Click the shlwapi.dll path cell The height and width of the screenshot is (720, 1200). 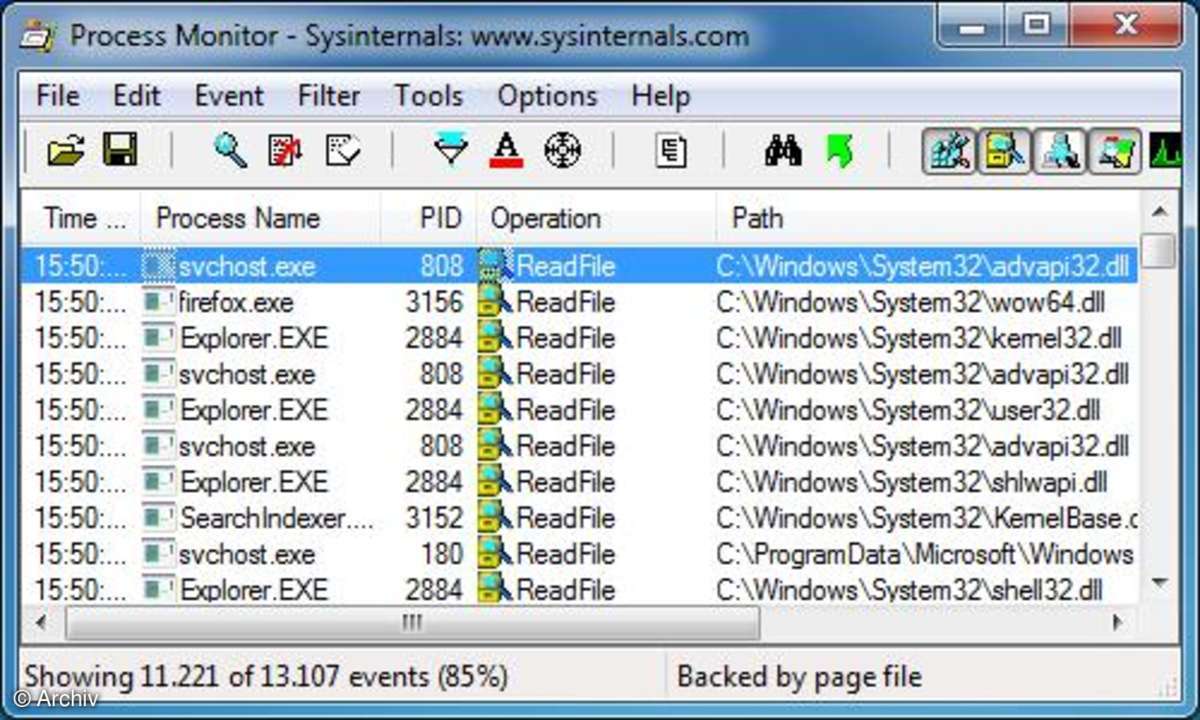(913, 482)
